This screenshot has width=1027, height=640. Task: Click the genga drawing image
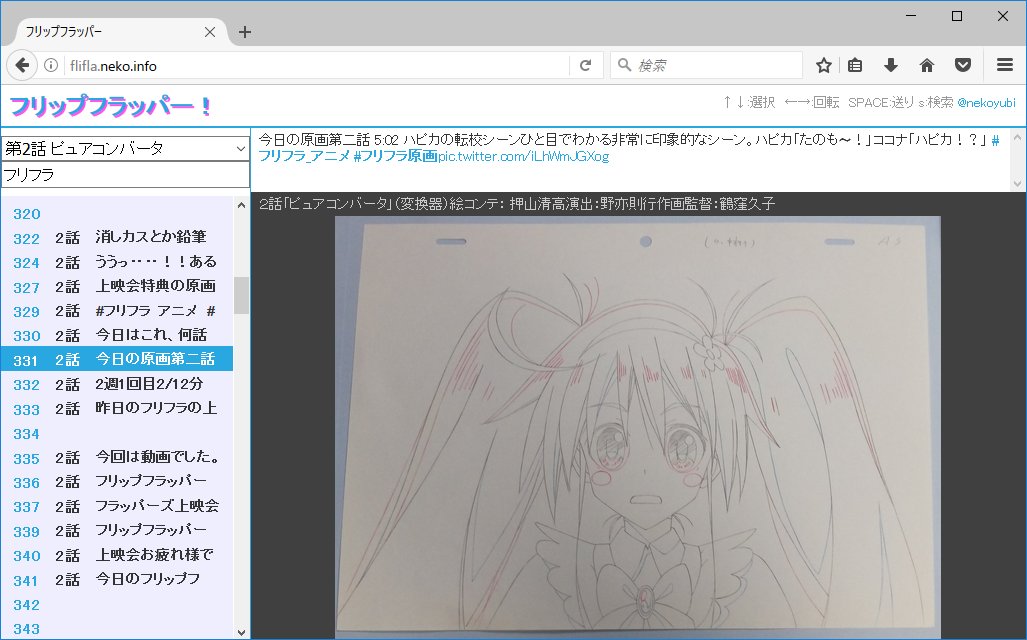(x=638, y=427)
